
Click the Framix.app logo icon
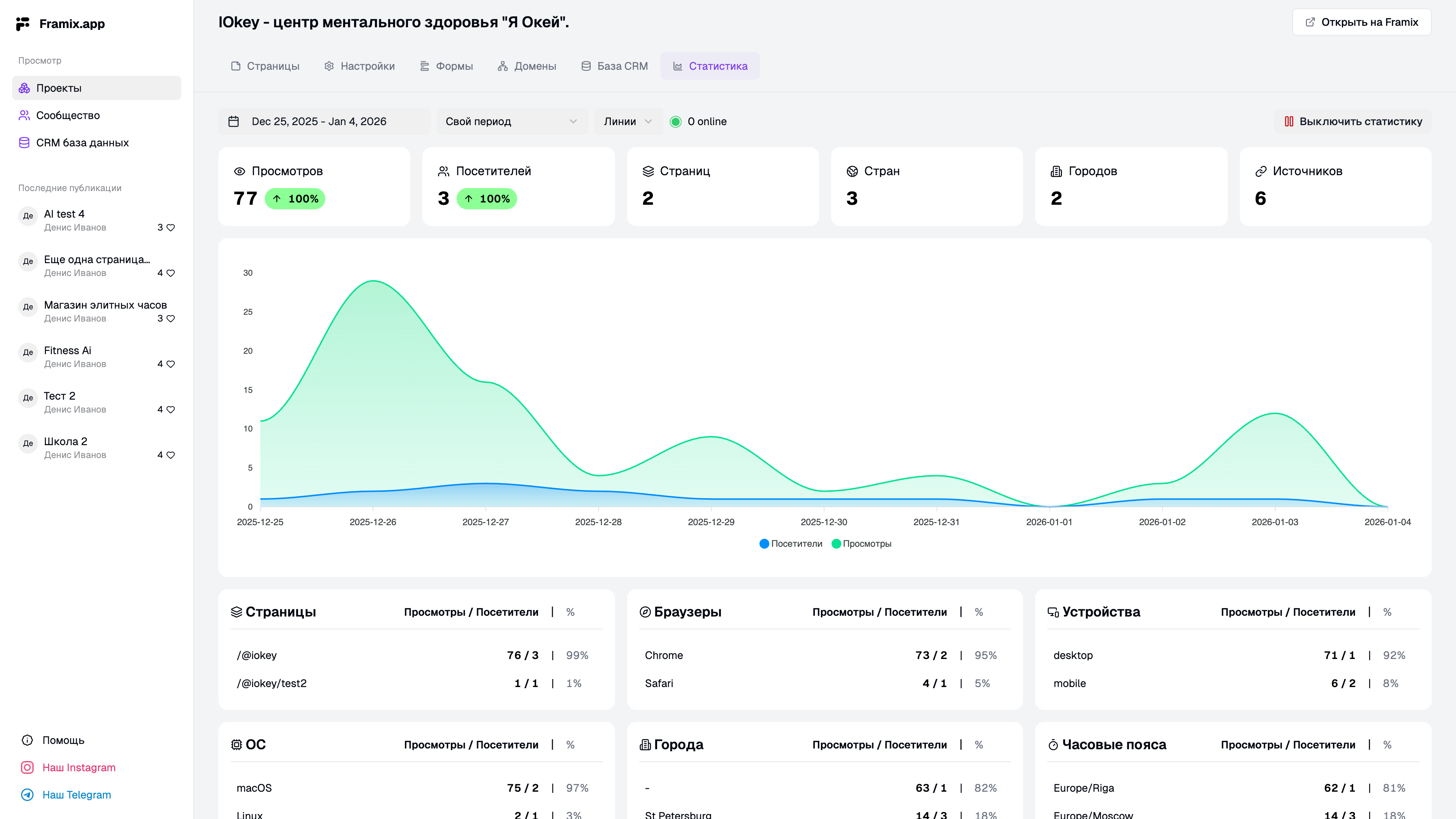click(x=23, y=24)
